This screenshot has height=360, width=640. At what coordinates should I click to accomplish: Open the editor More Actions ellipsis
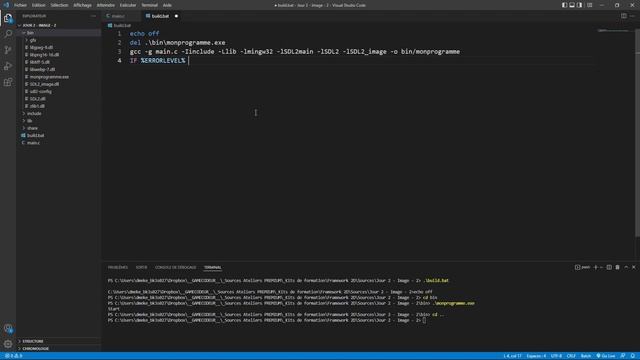point(632,16)
